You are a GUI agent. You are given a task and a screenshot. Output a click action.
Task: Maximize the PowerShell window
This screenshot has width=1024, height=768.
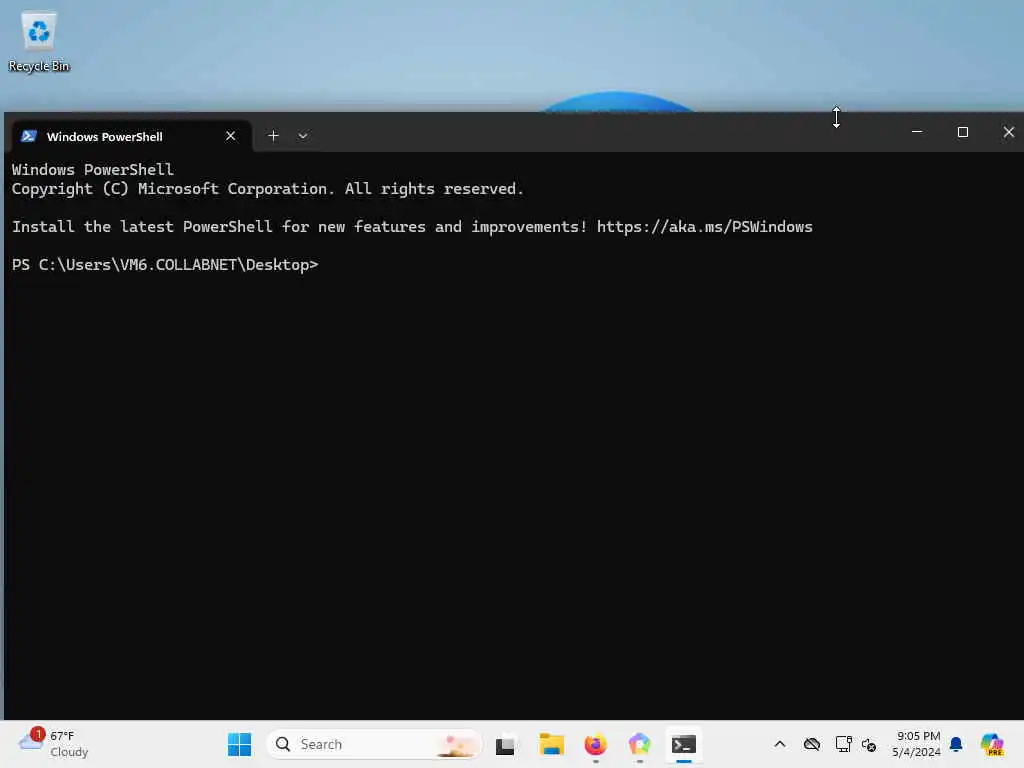963,132
